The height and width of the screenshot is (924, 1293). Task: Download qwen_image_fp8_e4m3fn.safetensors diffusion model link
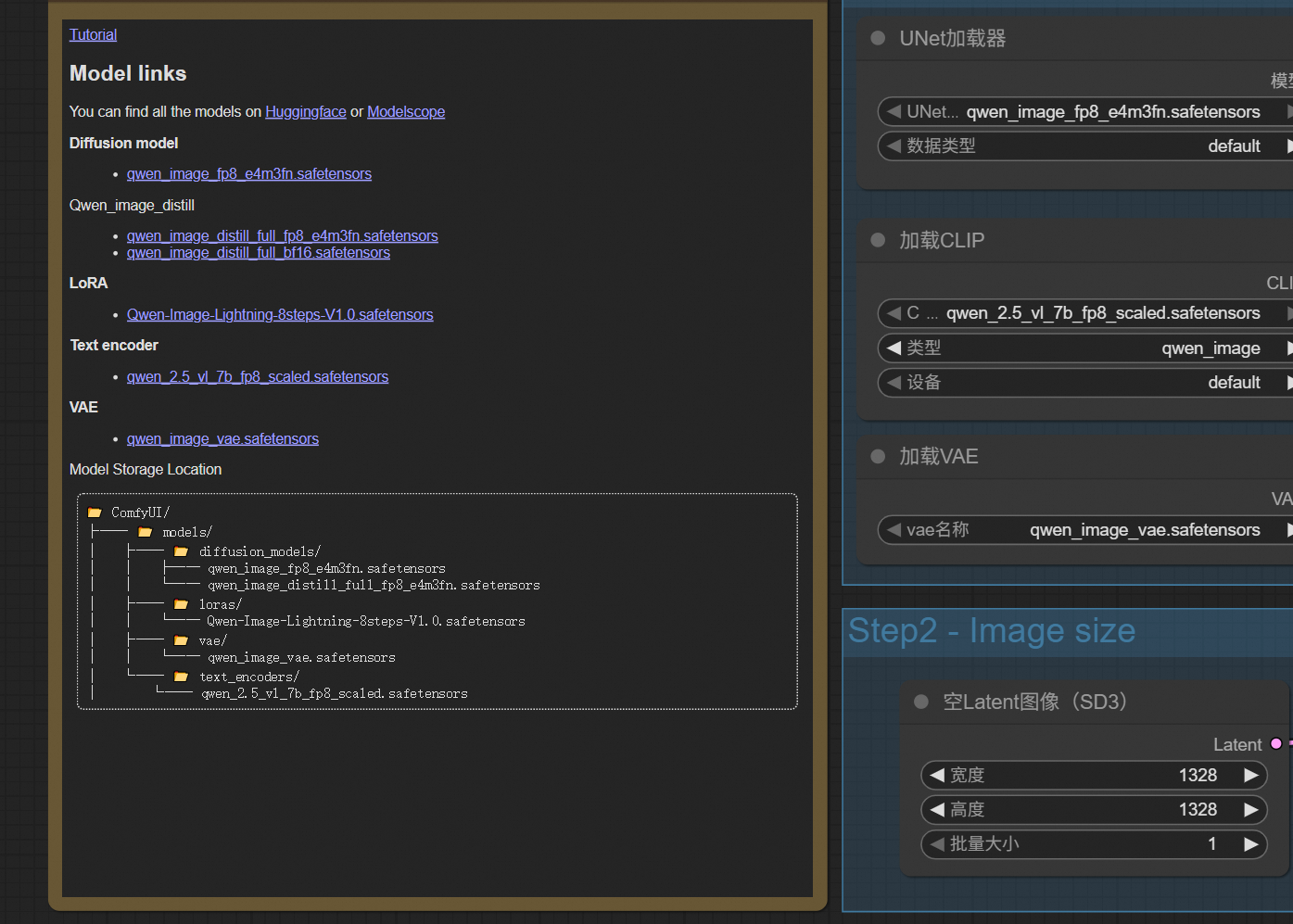point(248,173)
